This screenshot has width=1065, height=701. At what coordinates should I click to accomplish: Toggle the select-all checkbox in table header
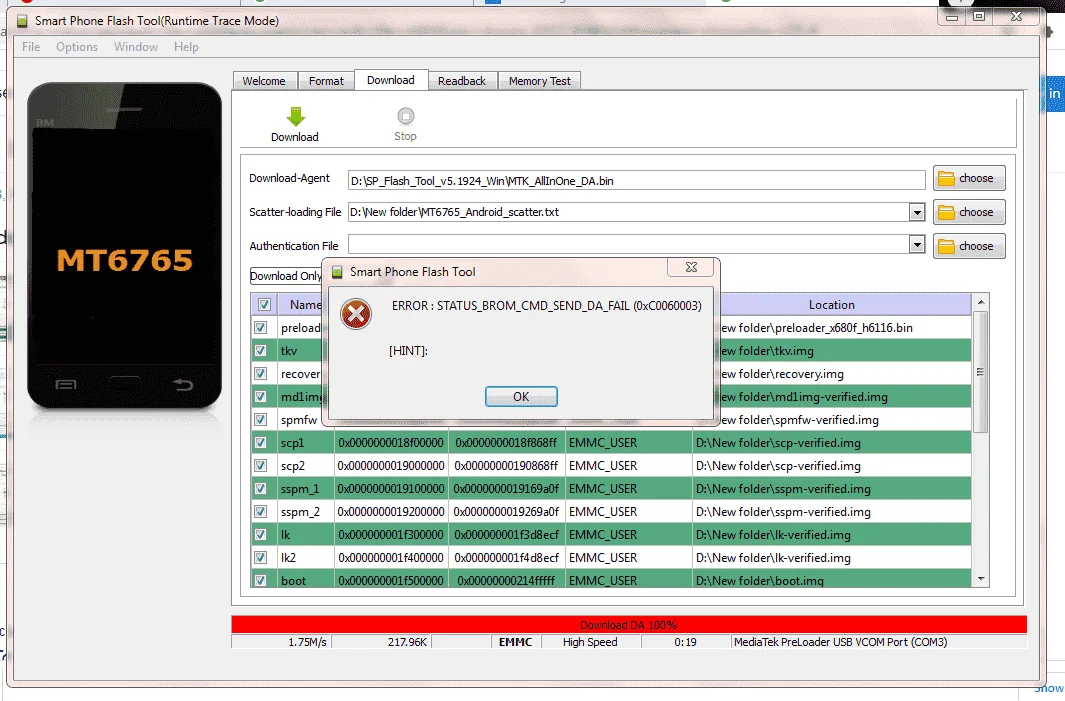pyautogui.click(x=264, y=304)
